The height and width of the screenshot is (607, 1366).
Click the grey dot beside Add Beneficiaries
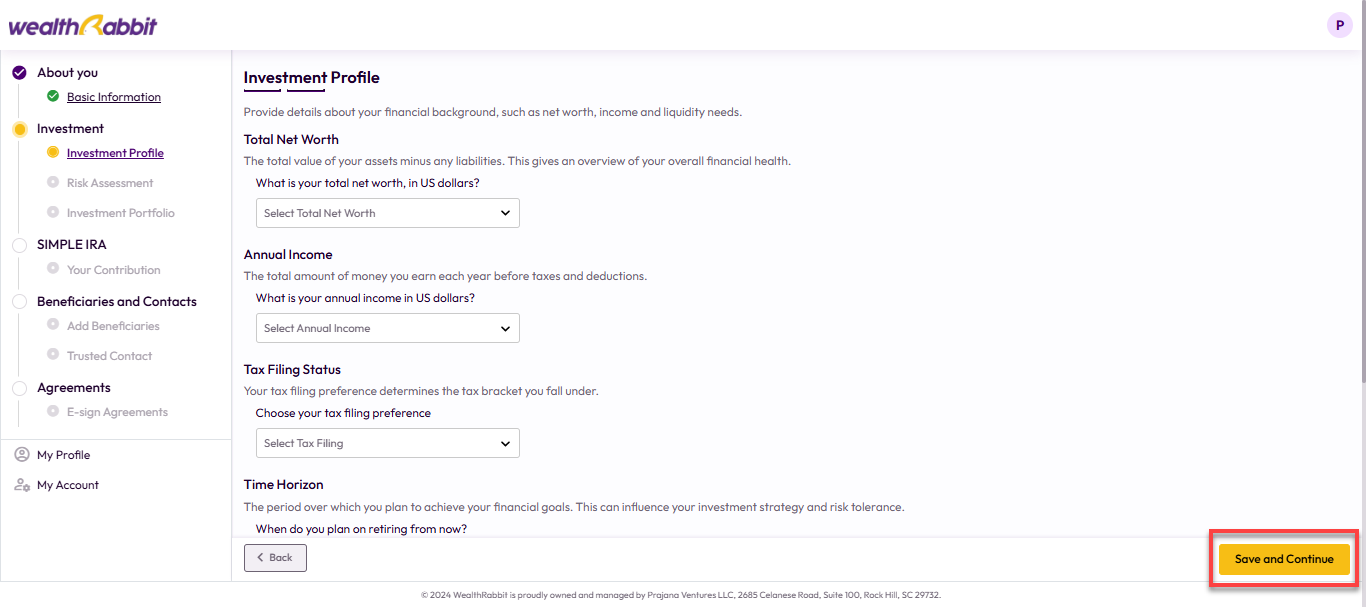(x=53, y=325)
